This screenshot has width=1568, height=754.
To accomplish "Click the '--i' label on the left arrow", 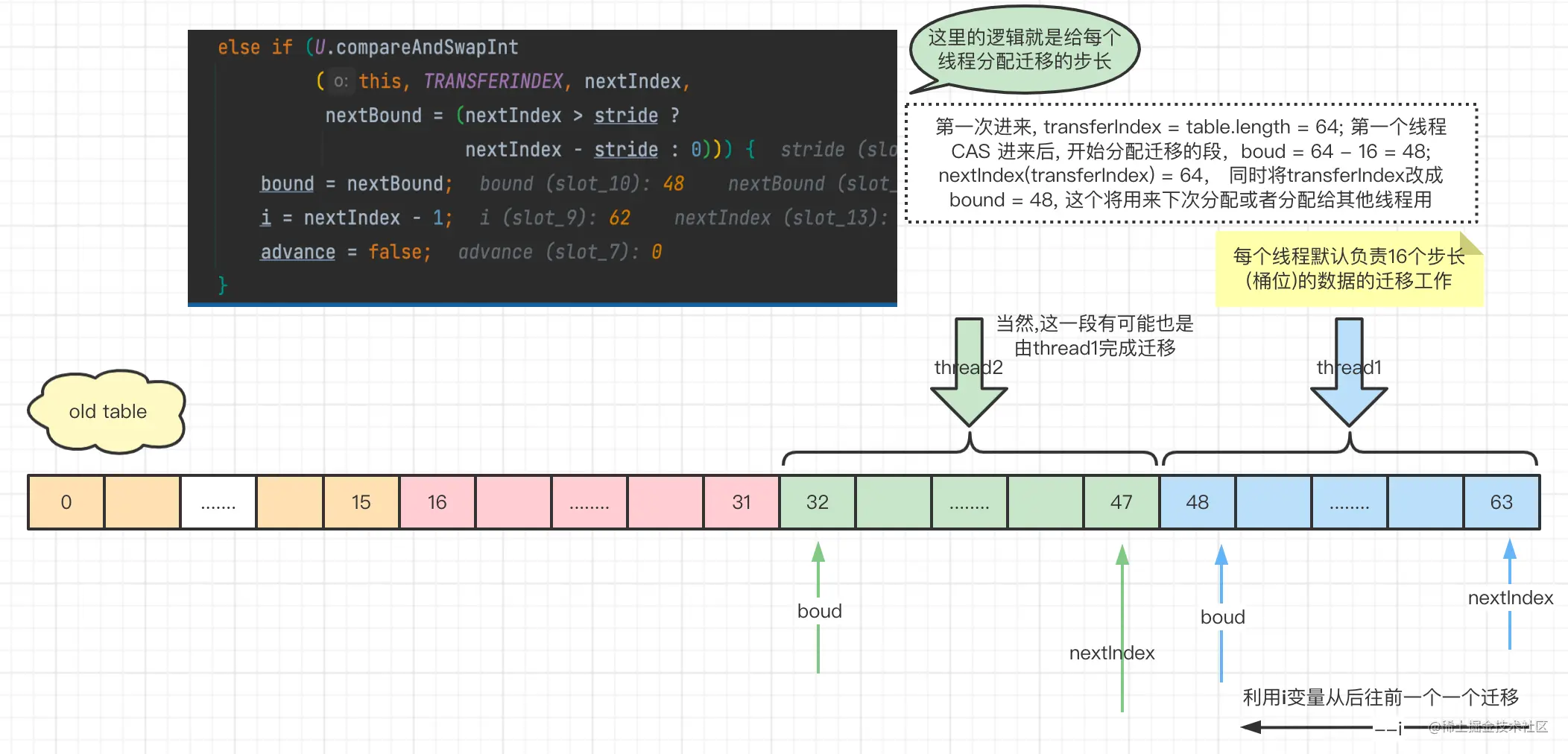I will click(1389, 728).
